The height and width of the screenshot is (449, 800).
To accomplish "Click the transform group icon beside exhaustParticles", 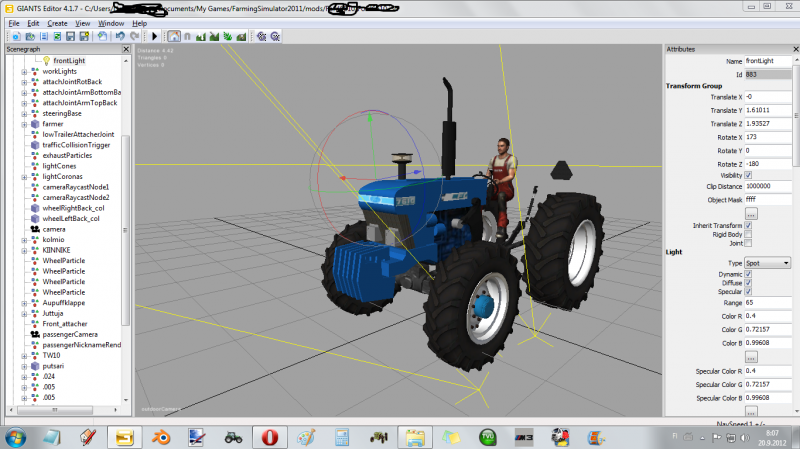I will click(35, 156).
